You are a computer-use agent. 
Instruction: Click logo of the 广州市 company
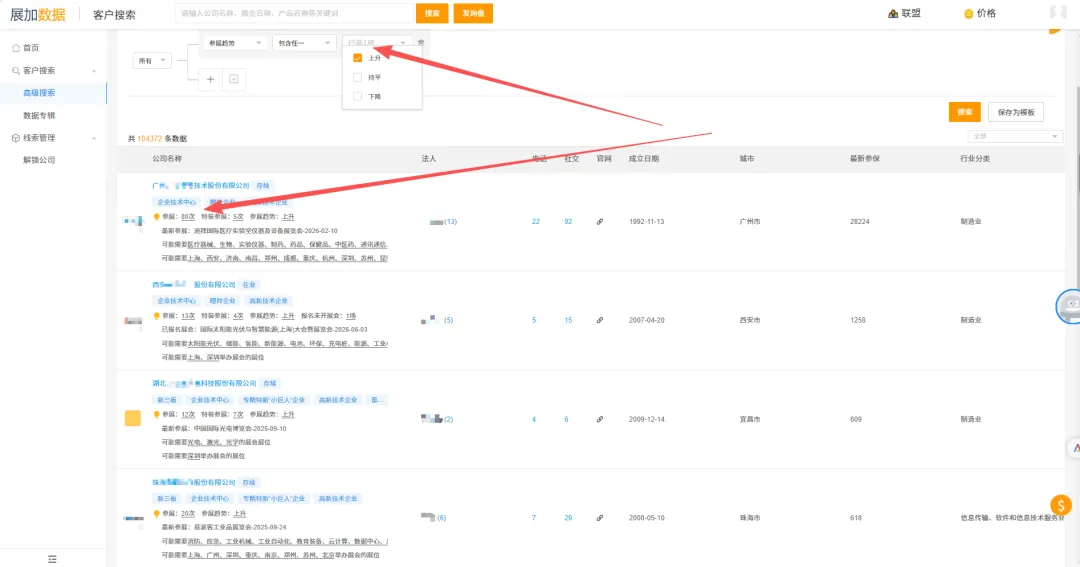(133, 221)
